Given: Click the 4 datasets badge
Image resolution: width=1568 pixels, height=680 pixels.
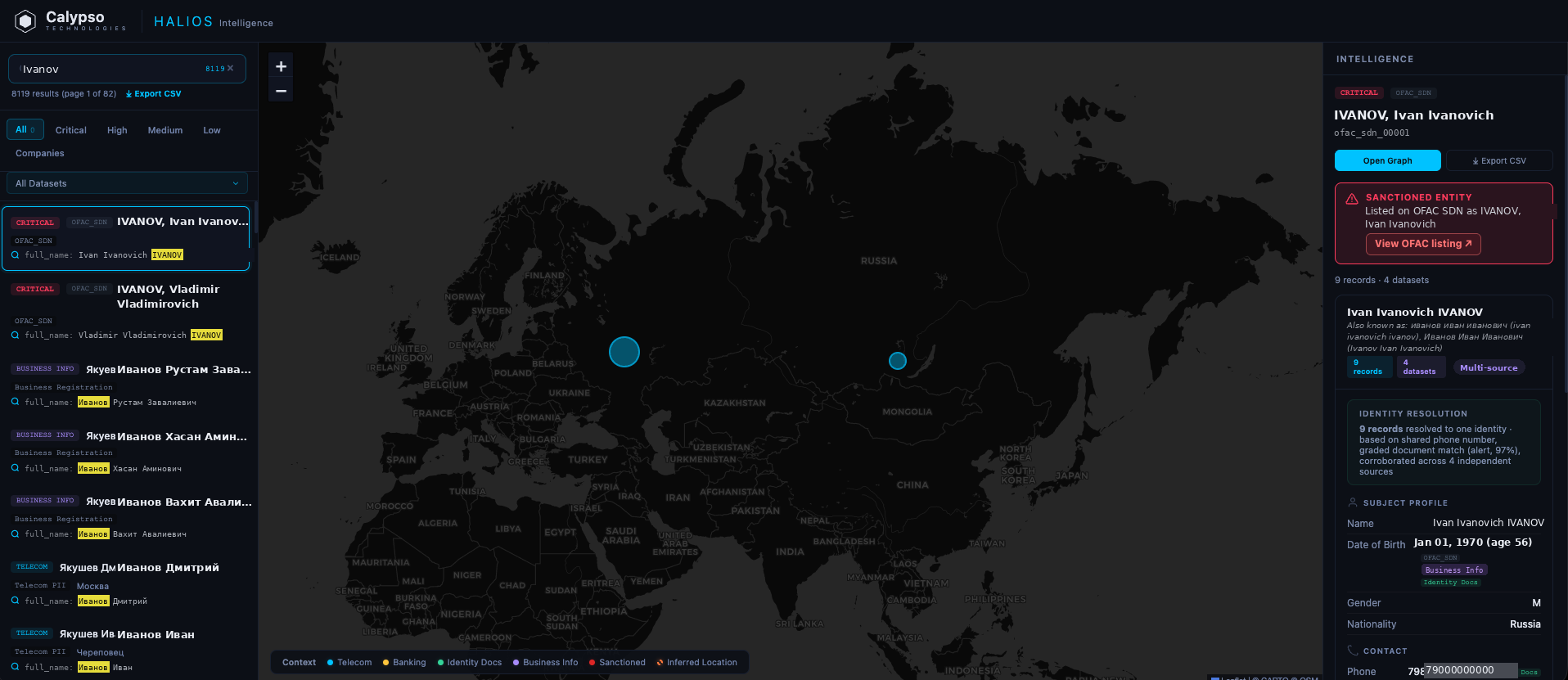Looking at the screenshot, I should (x=1420, y=367).
